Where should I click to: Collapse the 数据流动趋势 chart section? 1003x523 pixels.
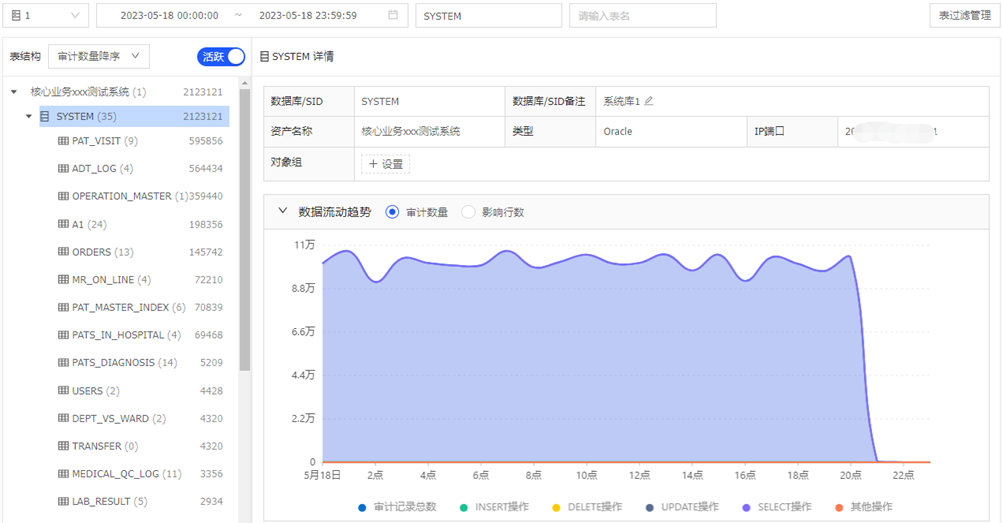tap(282, 211)
